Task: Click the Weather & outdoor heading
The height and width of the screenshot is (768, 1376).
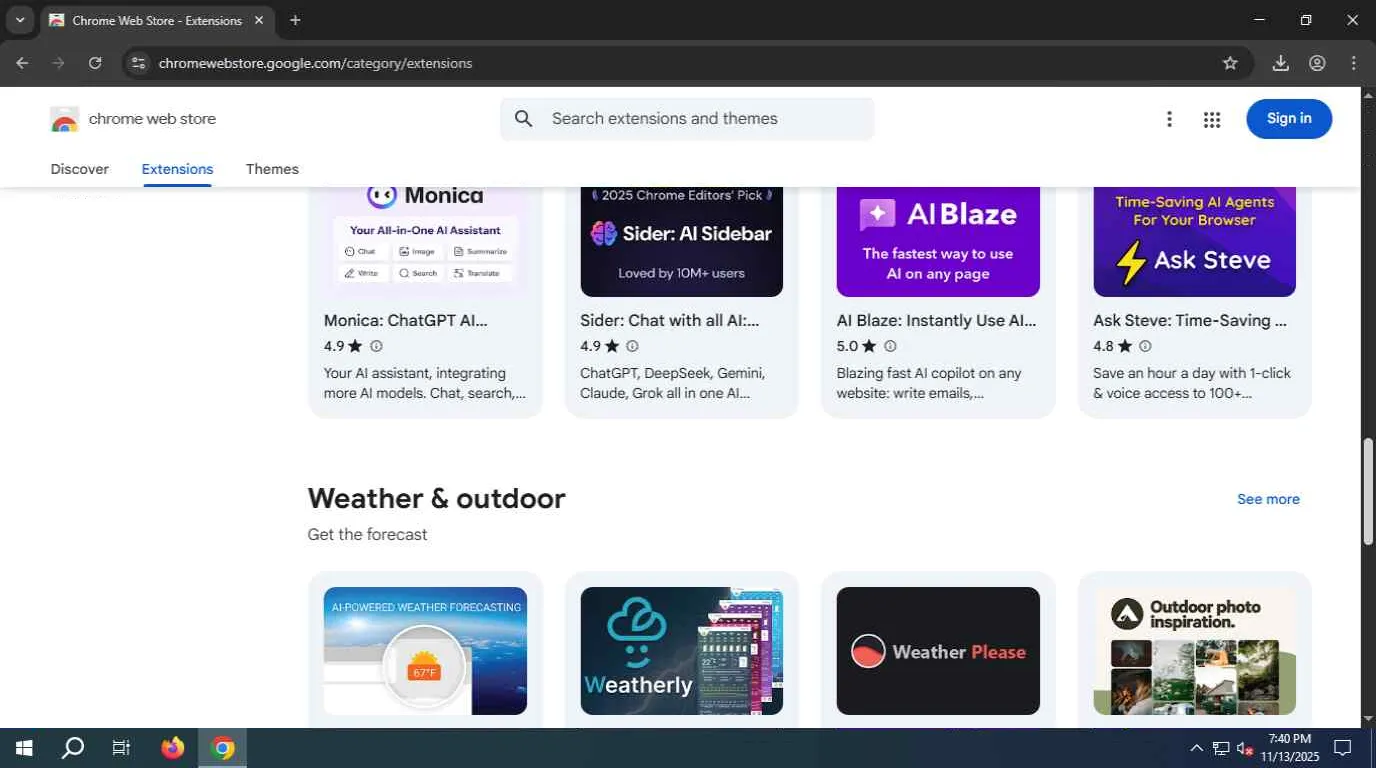Action: pyautogui.click(x=436, y=498)
